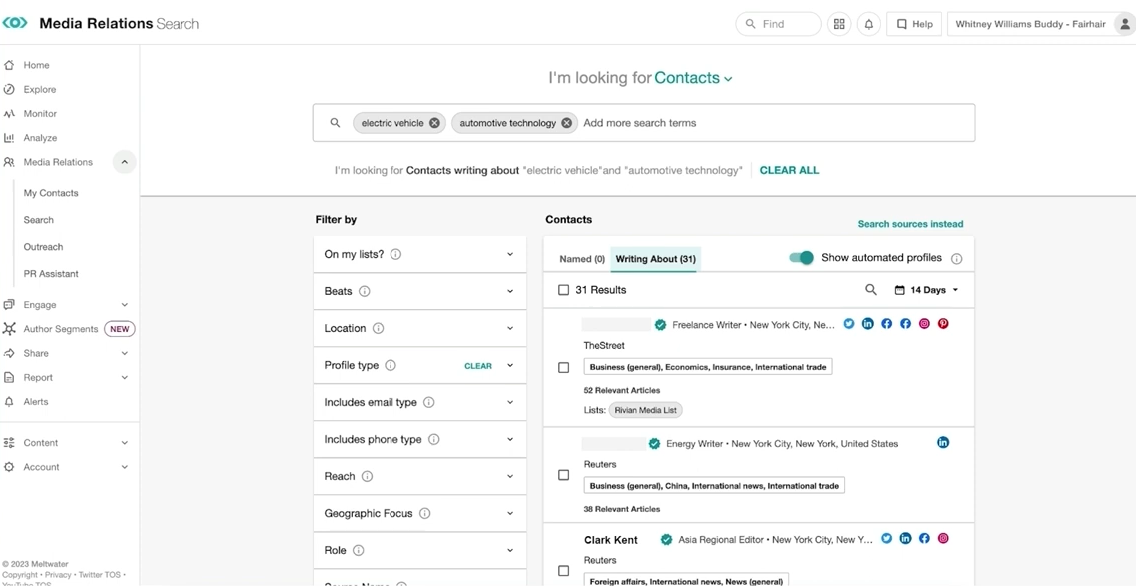Screen dimensions: 1136x586
Task: Click Search sources instead link
Action: click(x=910, y=224)
